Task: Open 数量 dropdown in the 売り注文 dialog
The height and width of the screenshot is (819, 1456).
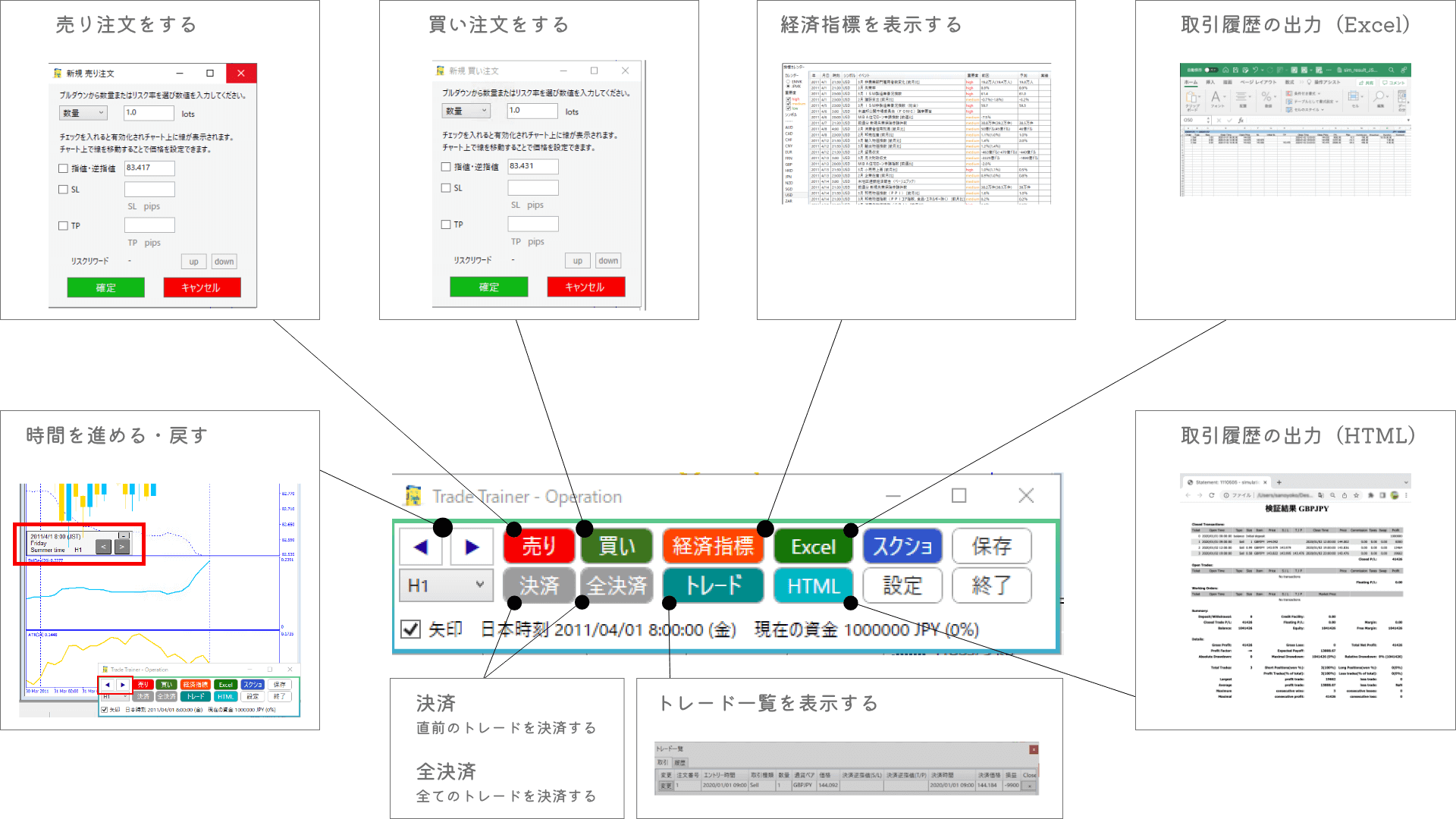Action: tap(83, 113)
